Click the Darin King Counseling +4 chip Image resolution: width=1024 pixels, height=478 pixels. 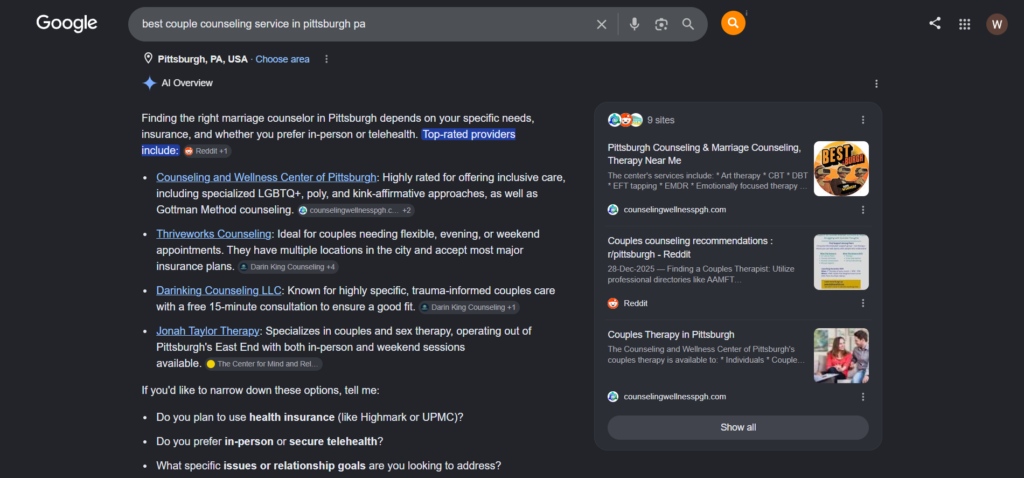(288, 266)
